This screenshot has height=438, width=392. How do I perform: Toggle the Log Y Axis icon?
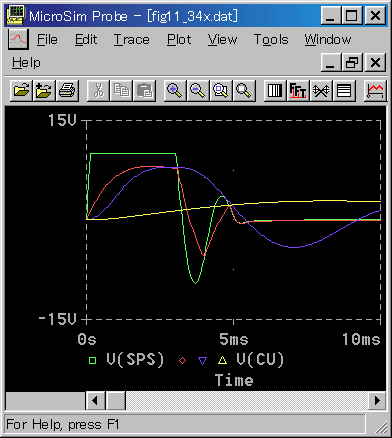pos(344,90)
